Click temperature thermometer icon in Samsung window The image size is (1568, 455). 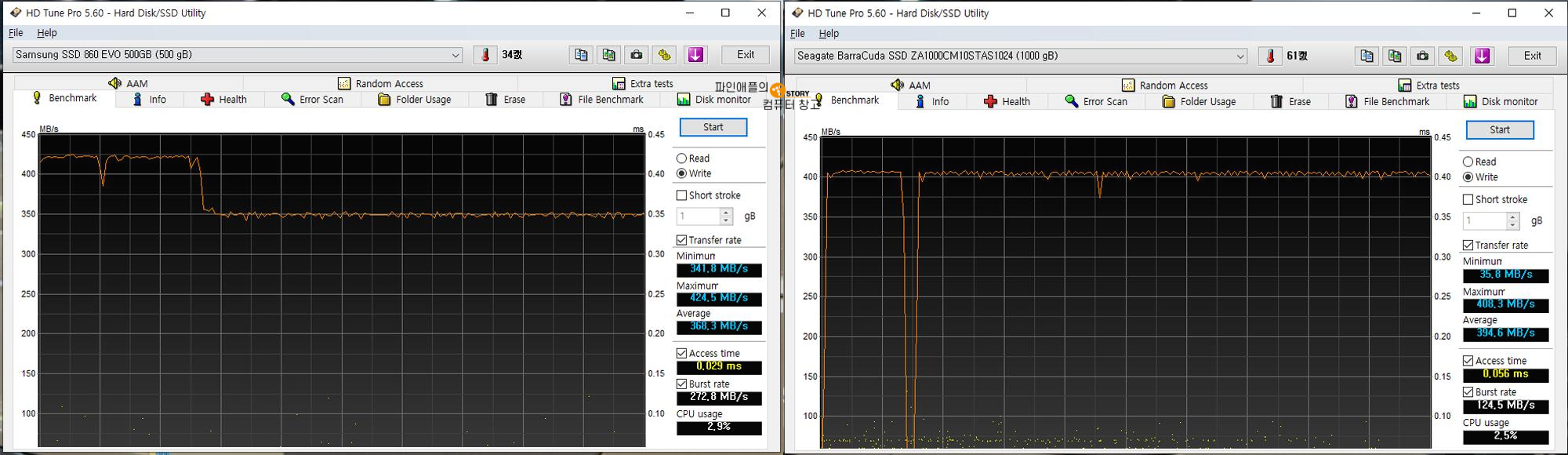pos(485,55)
